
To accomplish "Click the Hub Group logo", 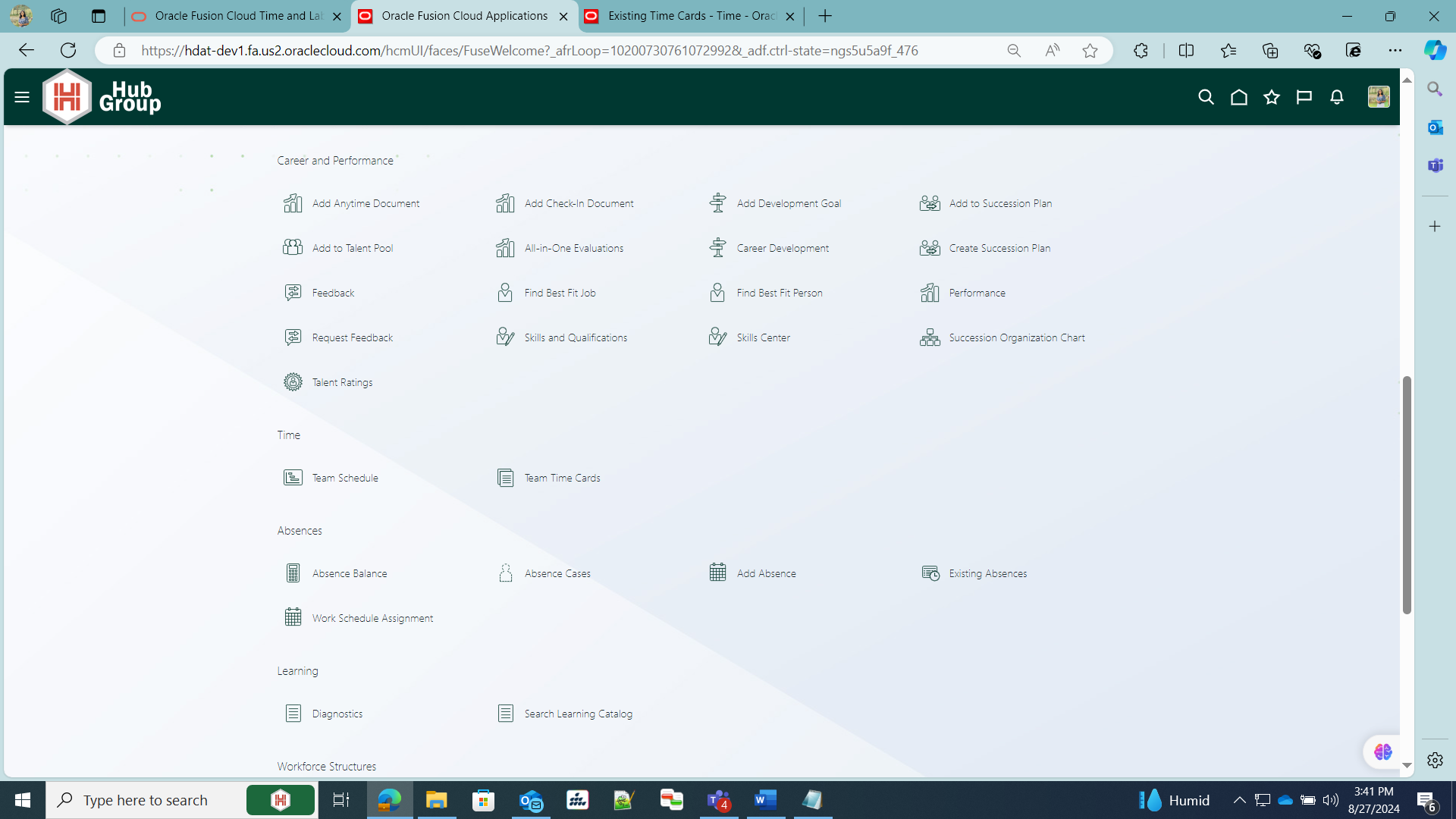I will click(102, 97).
